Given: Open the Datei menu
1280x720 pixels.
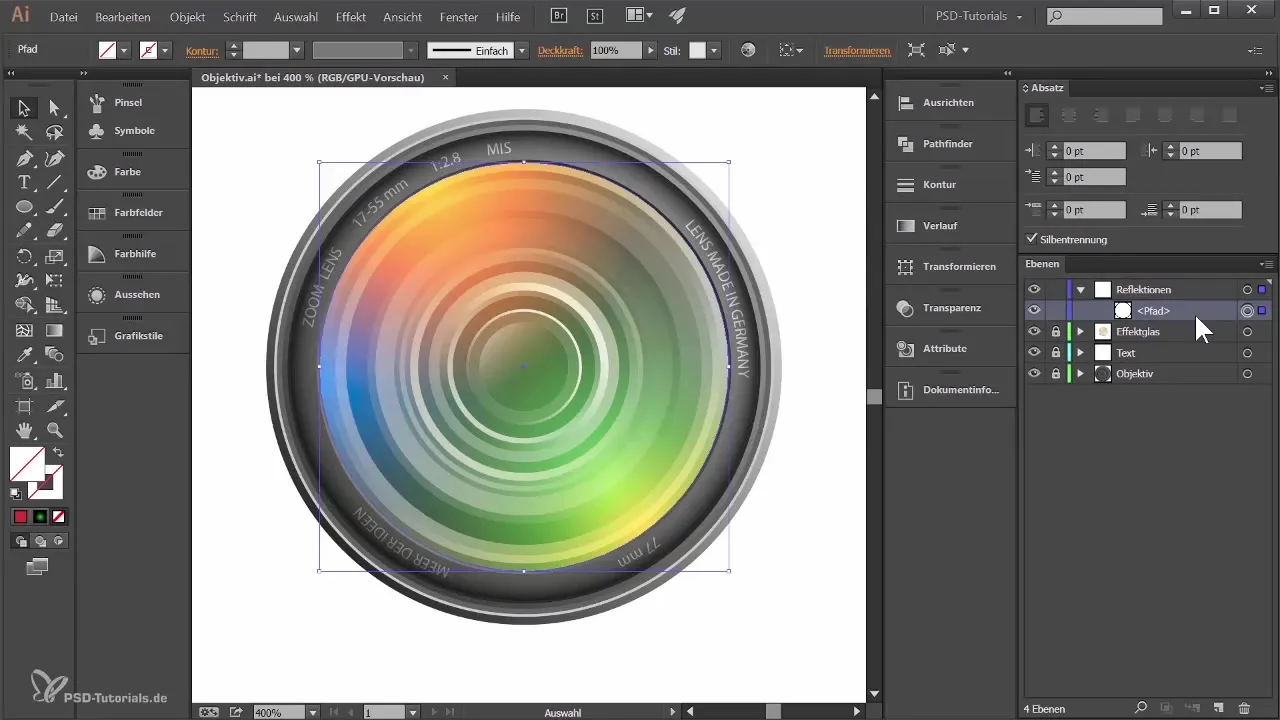Looking at the screenshot, I should point(63,17).
